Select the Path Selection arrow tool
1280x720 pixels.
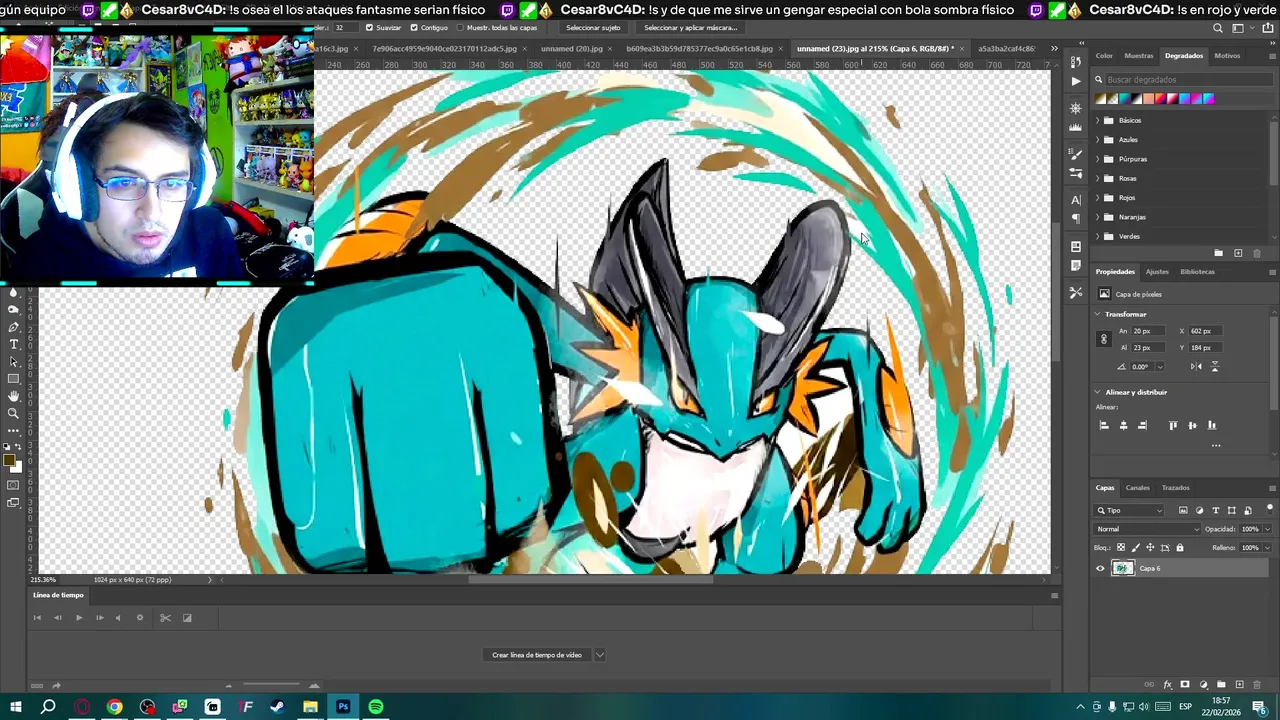point(13,361)
